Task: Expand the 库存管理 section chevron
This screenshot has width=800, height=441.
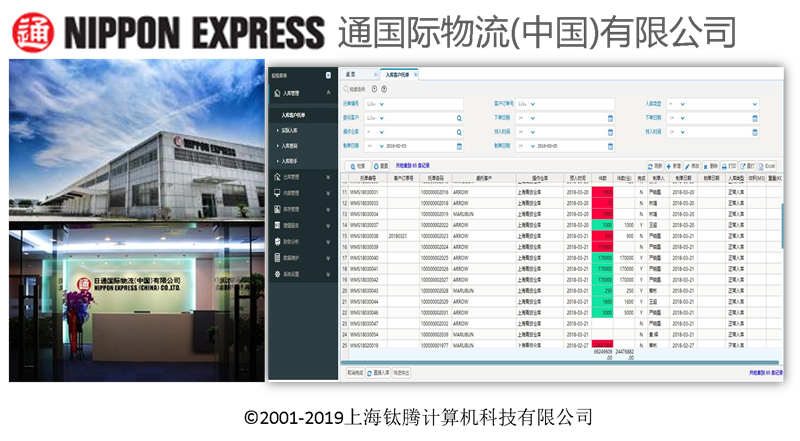Action: [328, 209]
